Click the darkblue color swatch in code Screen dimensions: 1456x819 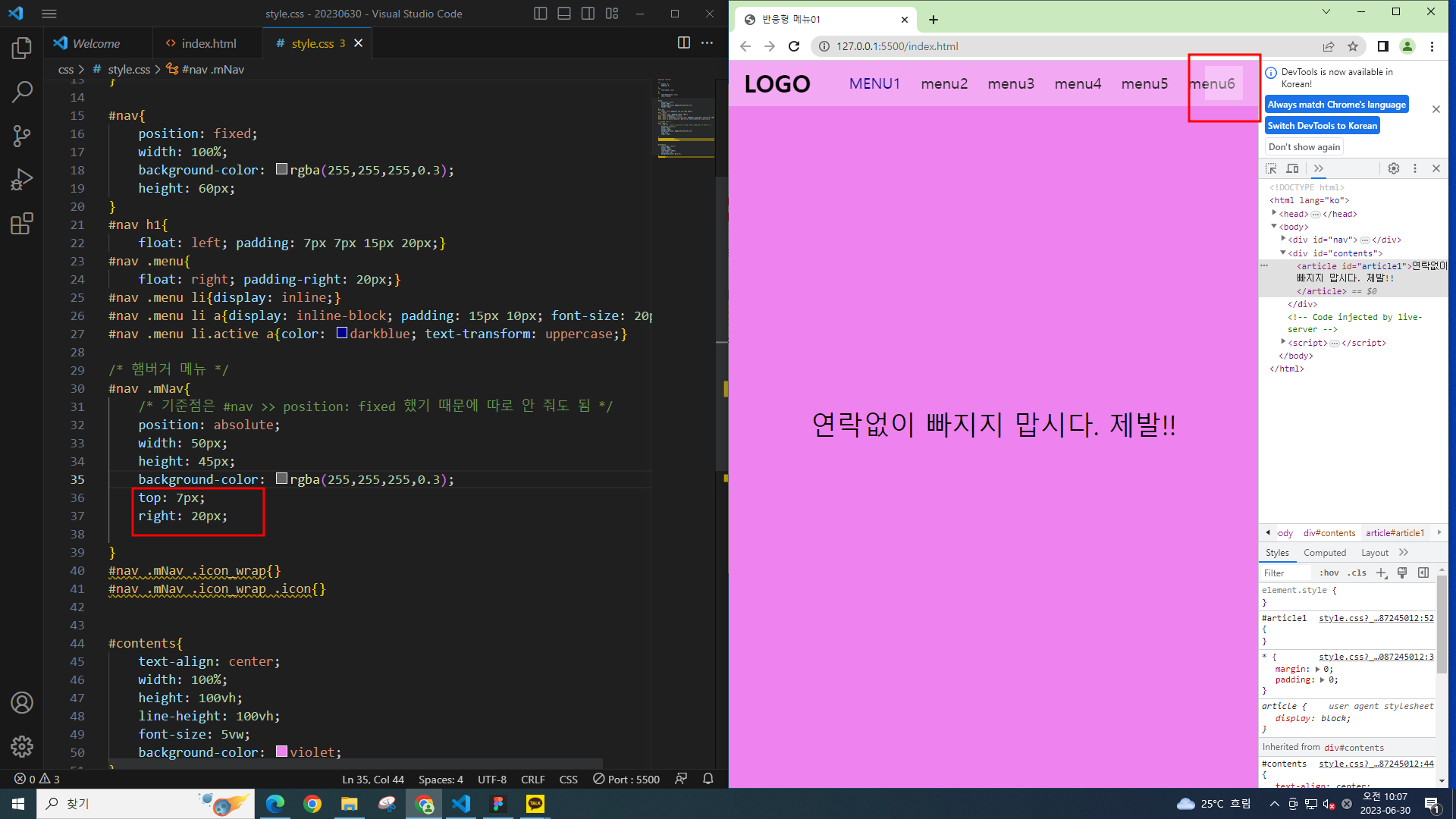coord(342,334)
